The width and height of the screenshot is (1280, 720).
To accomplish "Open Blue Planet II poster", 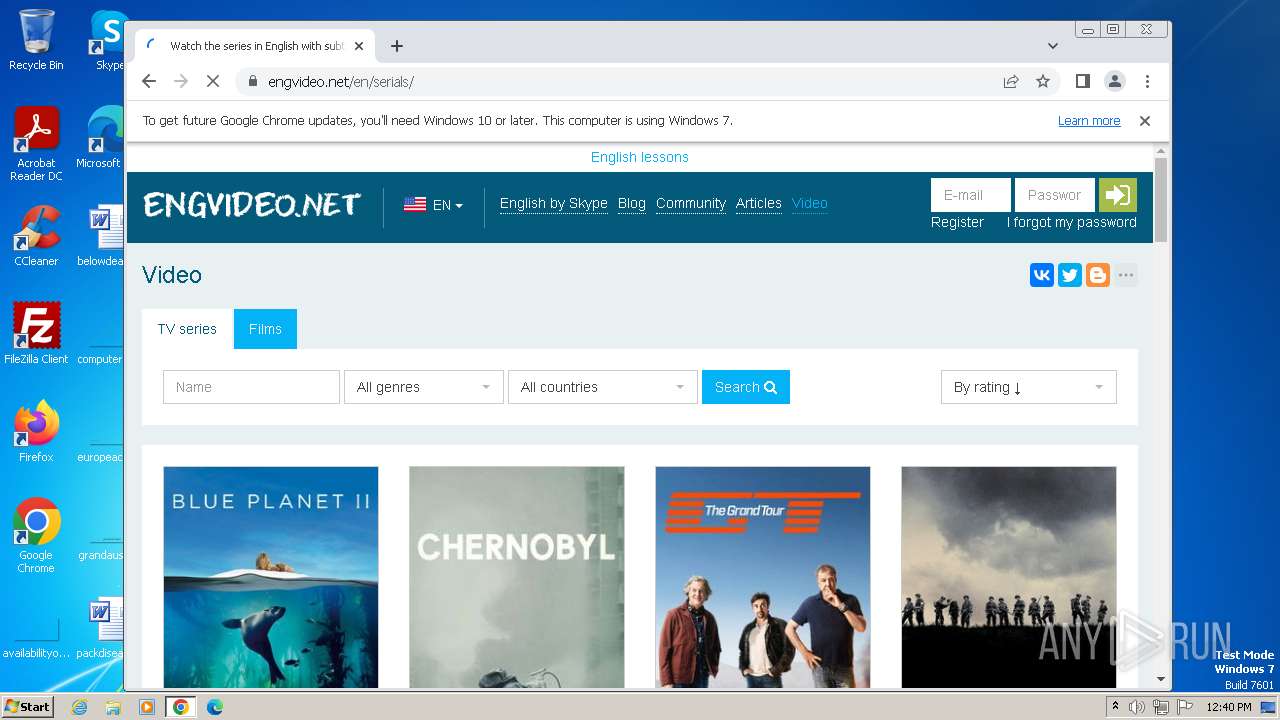I will 271,577.
